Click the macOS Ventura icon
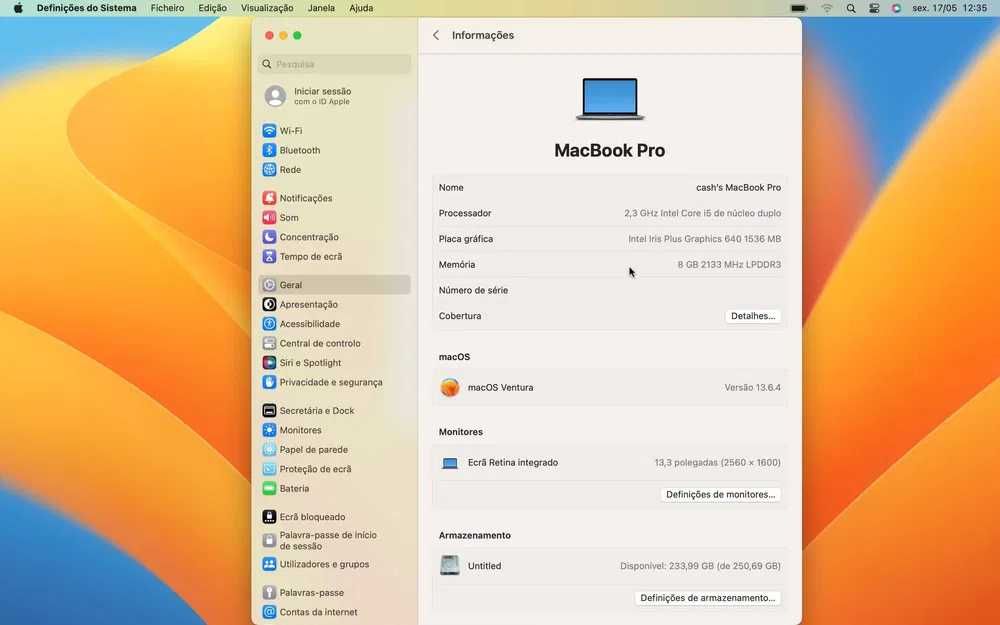This screenshot has width=1000, height=625. pyautogui.click(x=450, y=387)
